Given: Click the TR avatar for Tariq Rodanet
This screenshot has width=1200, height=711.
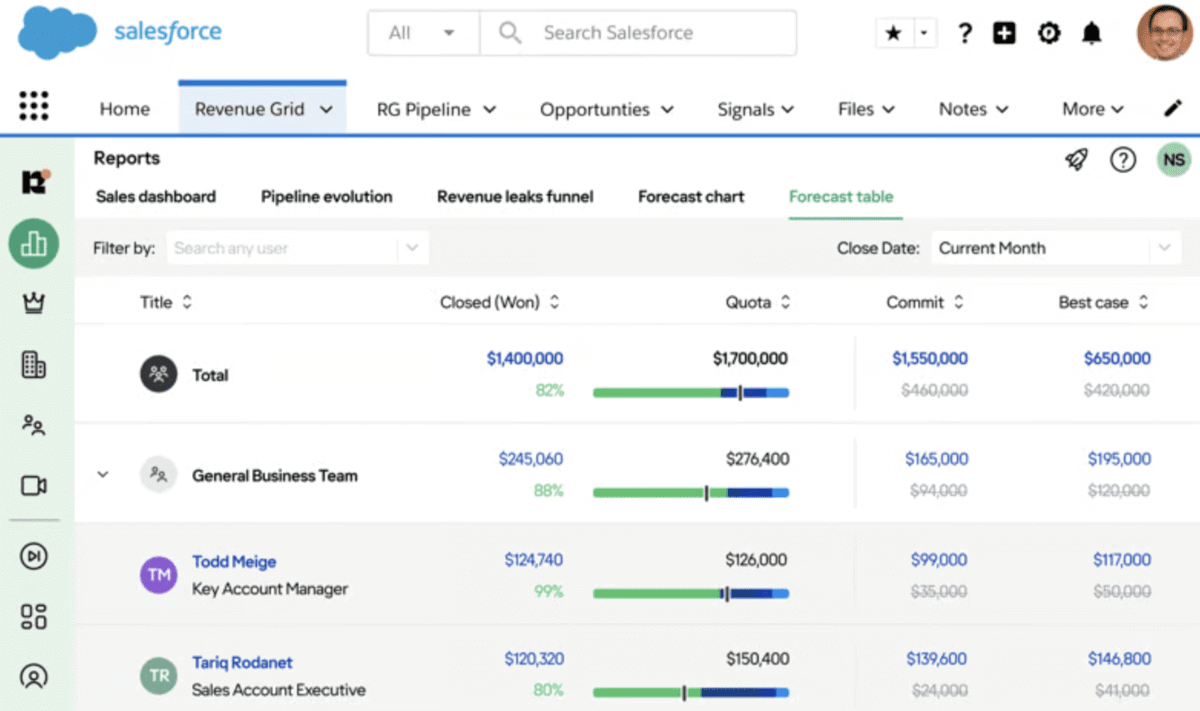Looking at the screenshot, I should point(158,676).
